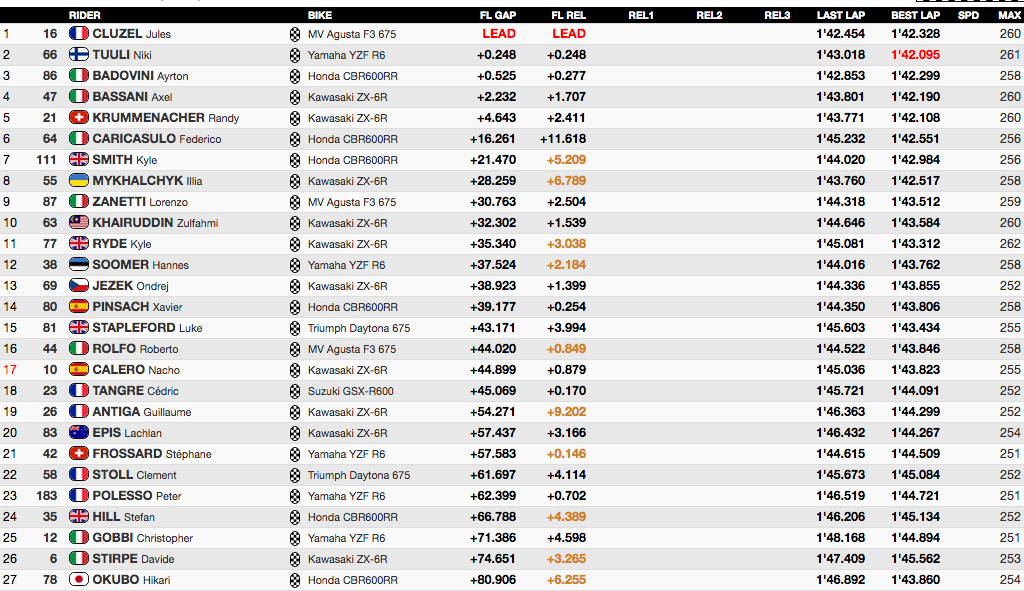Image resolution: width=1024 pixels, height=591 pixels.
Task: Click the FL REL column header
Action: point(568,14)
